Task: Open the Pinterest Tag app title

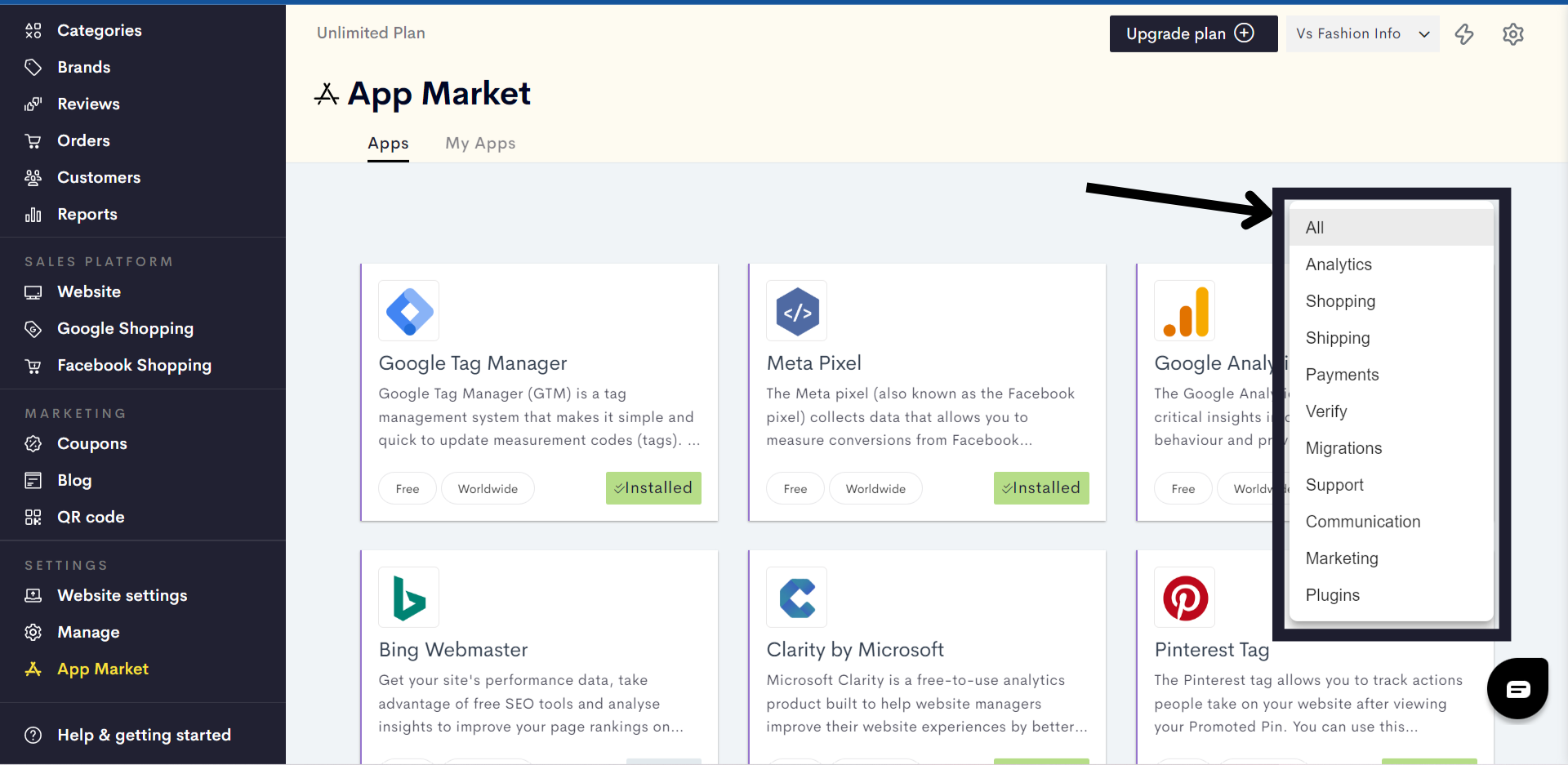Action: [1212, 650]
